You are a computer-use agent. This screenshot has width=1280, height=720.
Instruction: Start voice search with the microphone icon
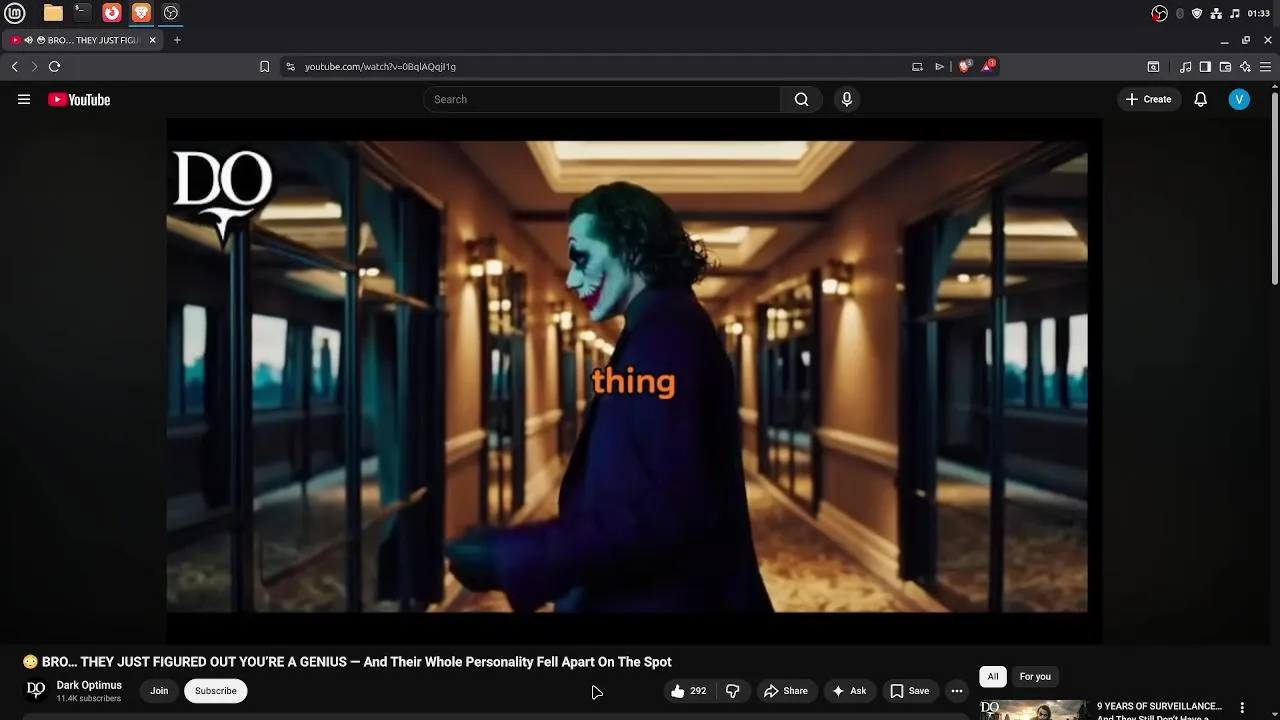pos(847,99)
